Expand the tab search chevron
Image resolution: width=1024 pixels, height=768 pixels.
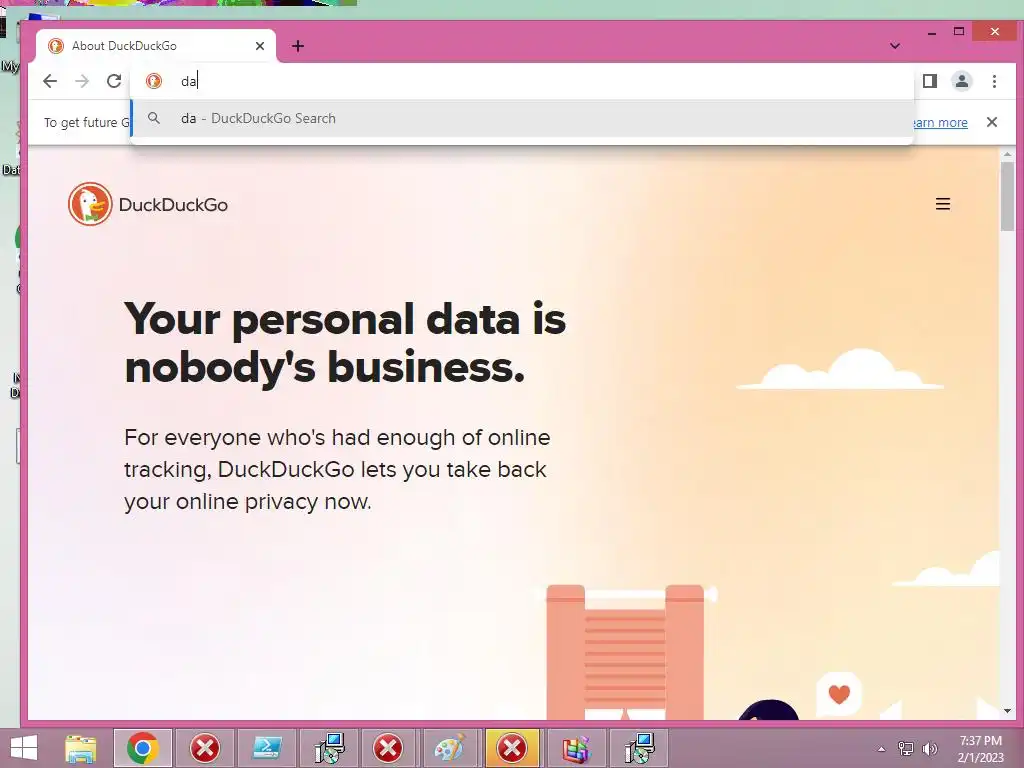point(895,46)
